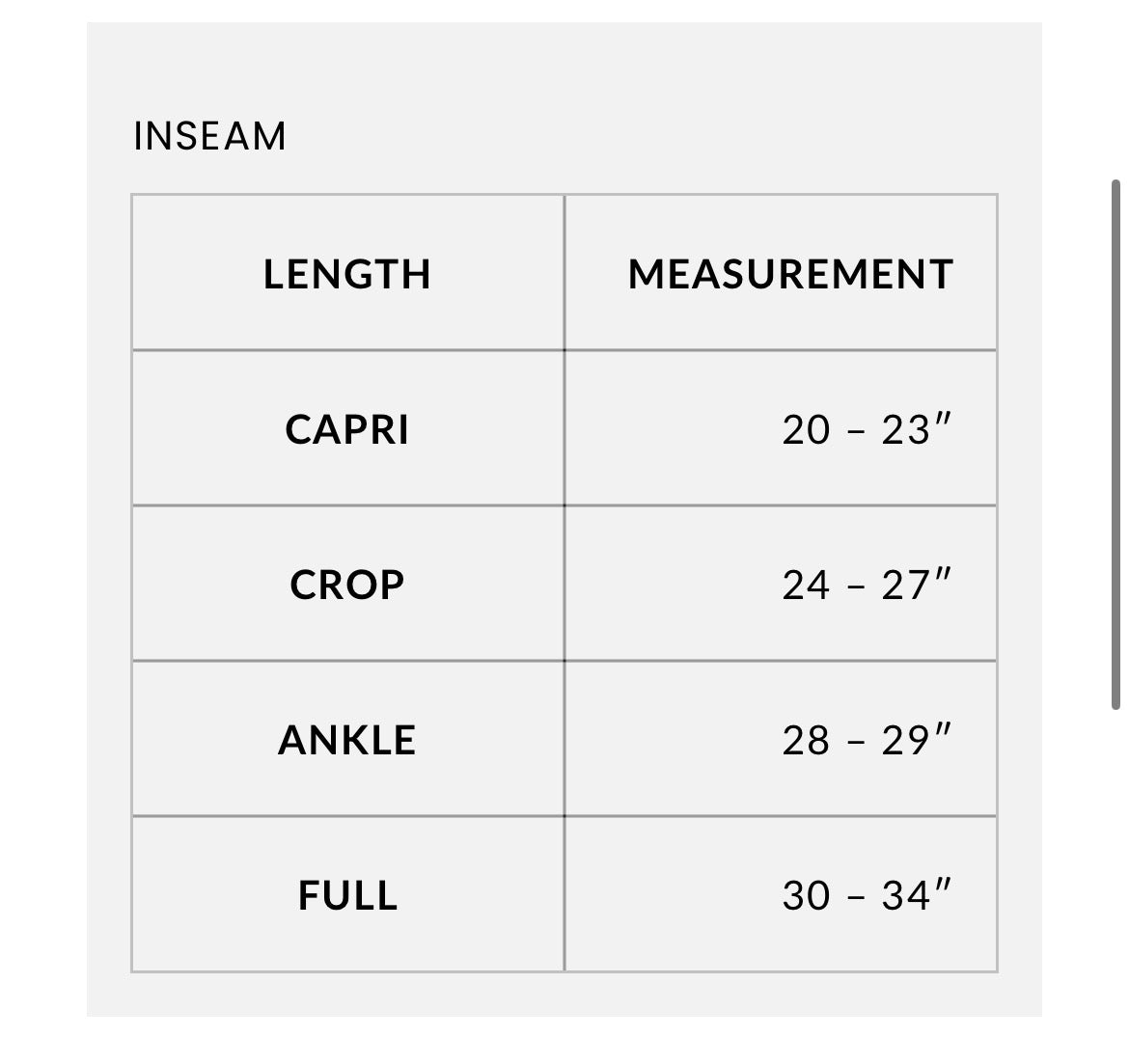Viewport: 1129px width, 1064px height.
Task: Select the 20 – 23″ measurement cell
Action: [x=782, y=428]
